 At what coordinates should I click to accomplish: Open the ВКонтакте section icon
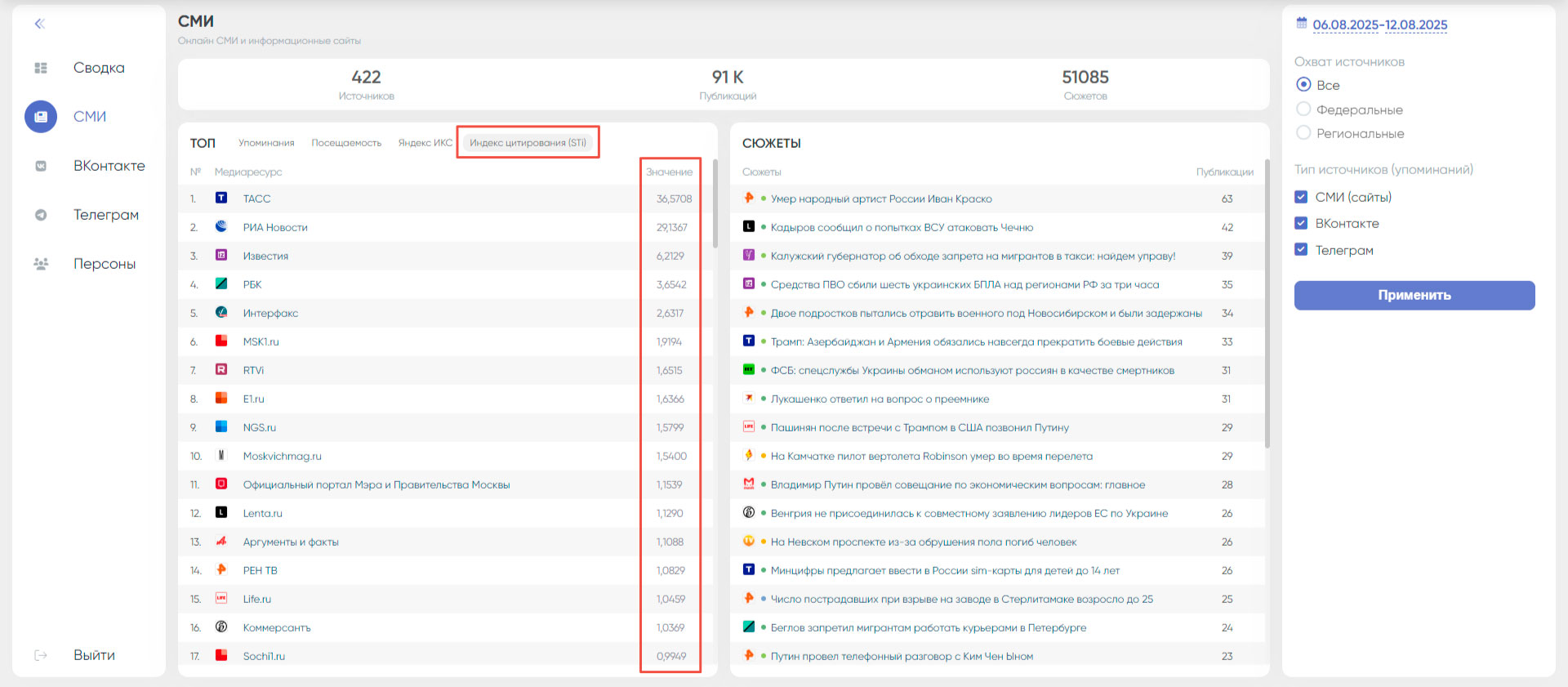(x=41, y=166)
